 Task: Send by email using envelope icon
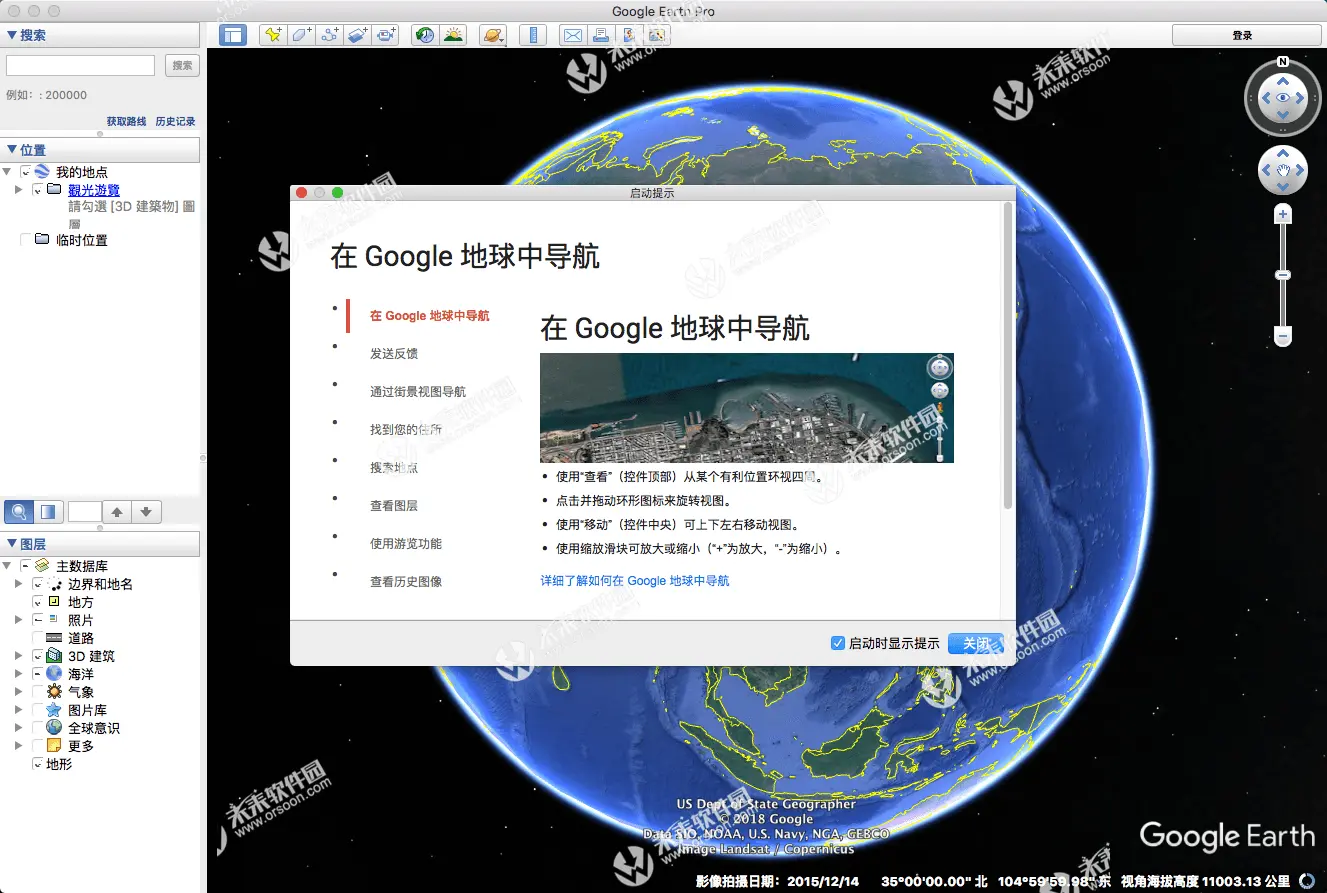click(572, 35)
